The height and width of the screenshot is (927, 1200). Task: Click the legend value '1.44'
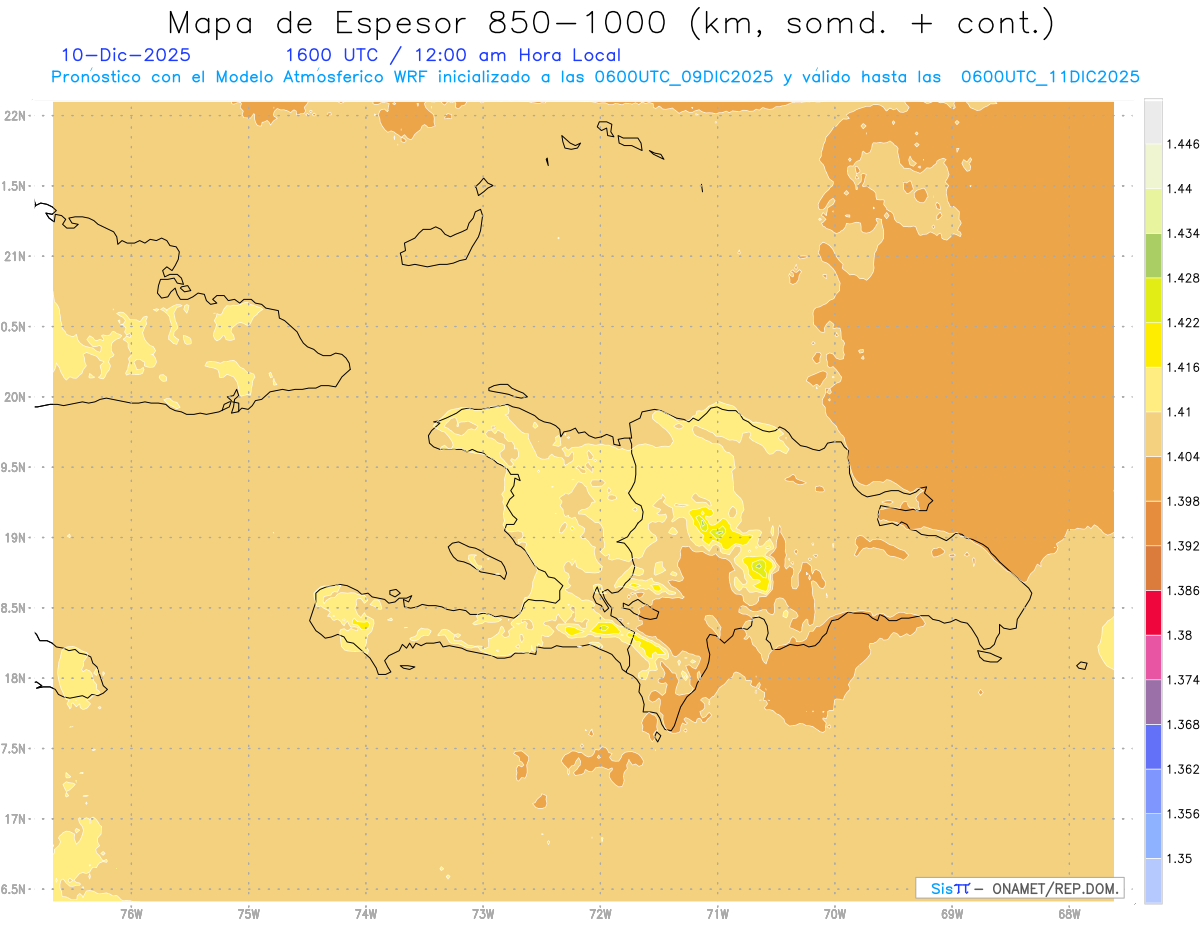1180,189
